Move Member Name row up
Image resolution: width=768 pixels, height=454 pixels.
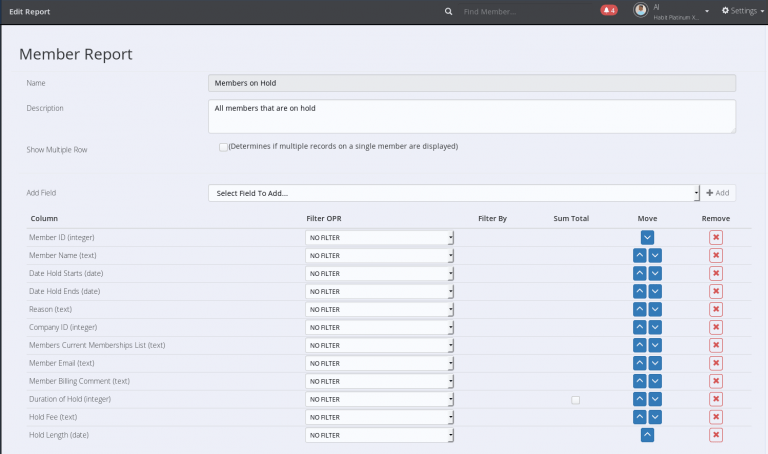pos(640,255)
